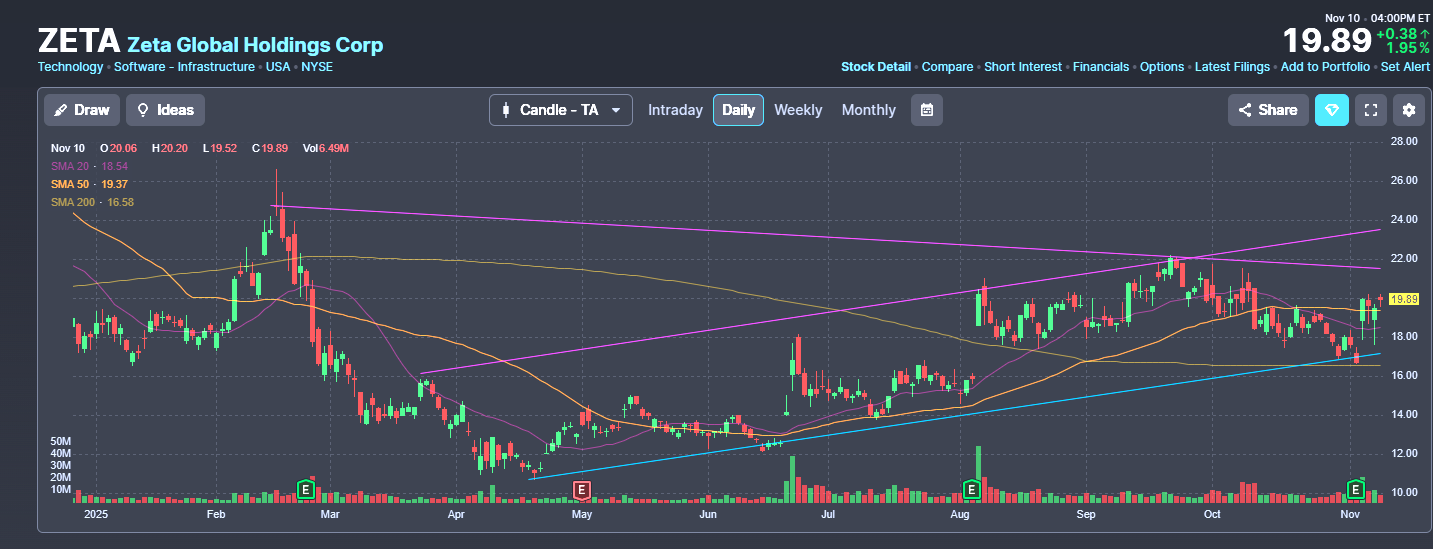The height and width of the screenshot is (549, 1433).
Task: Open Financials link
Action: click(x=1101, y=67)
